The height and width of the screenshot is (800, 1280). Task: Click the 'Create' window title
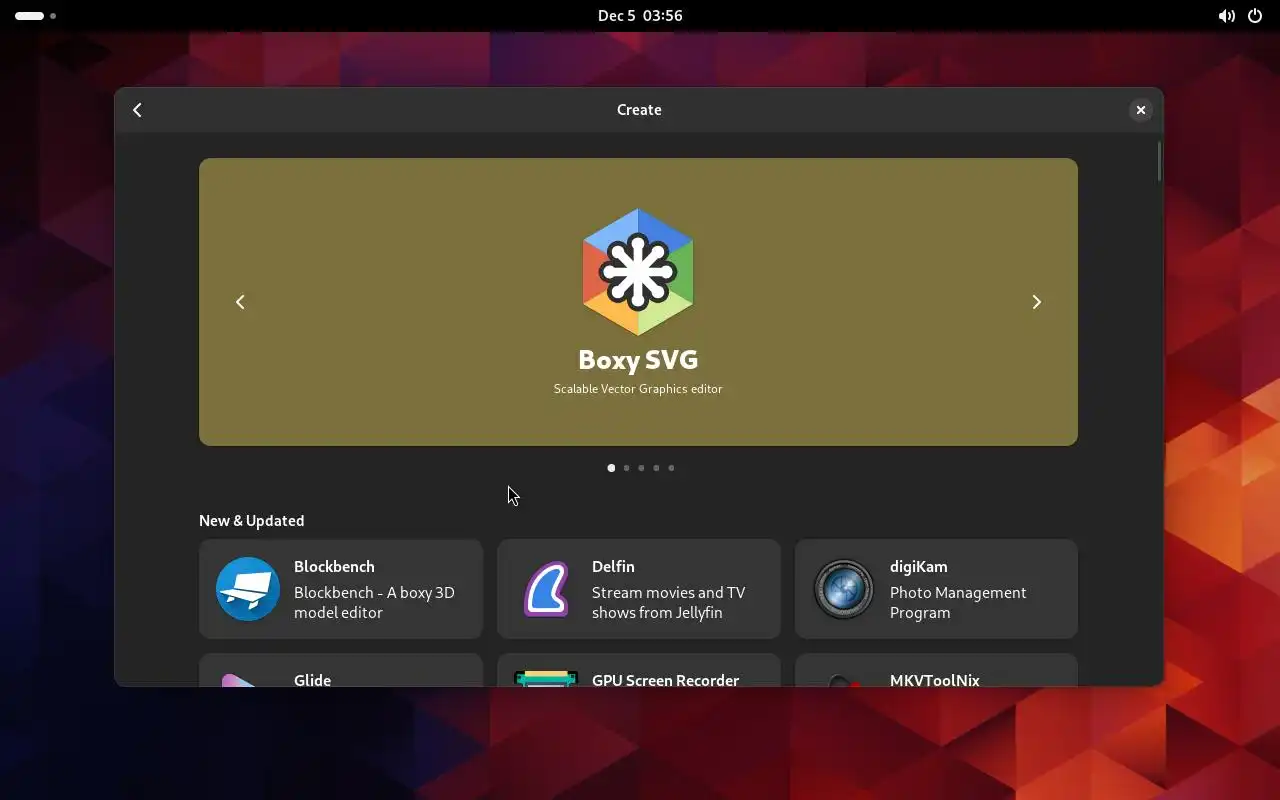(639, 110)
